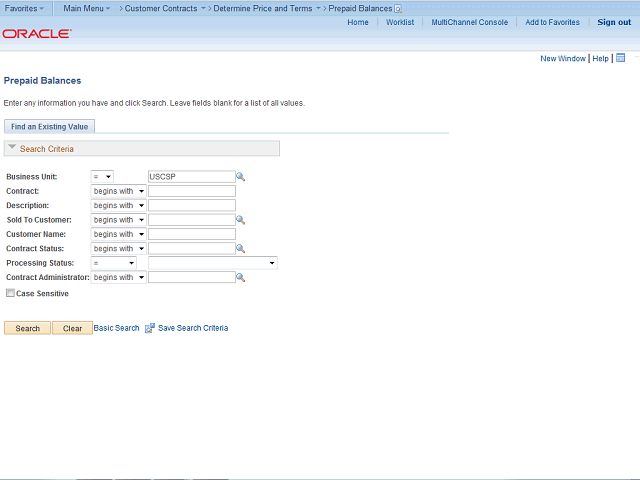The width and height of the screenshot is (640, 480).
Task: Open Contract Administrator lookup magnifier
Action: pos(240,278)
